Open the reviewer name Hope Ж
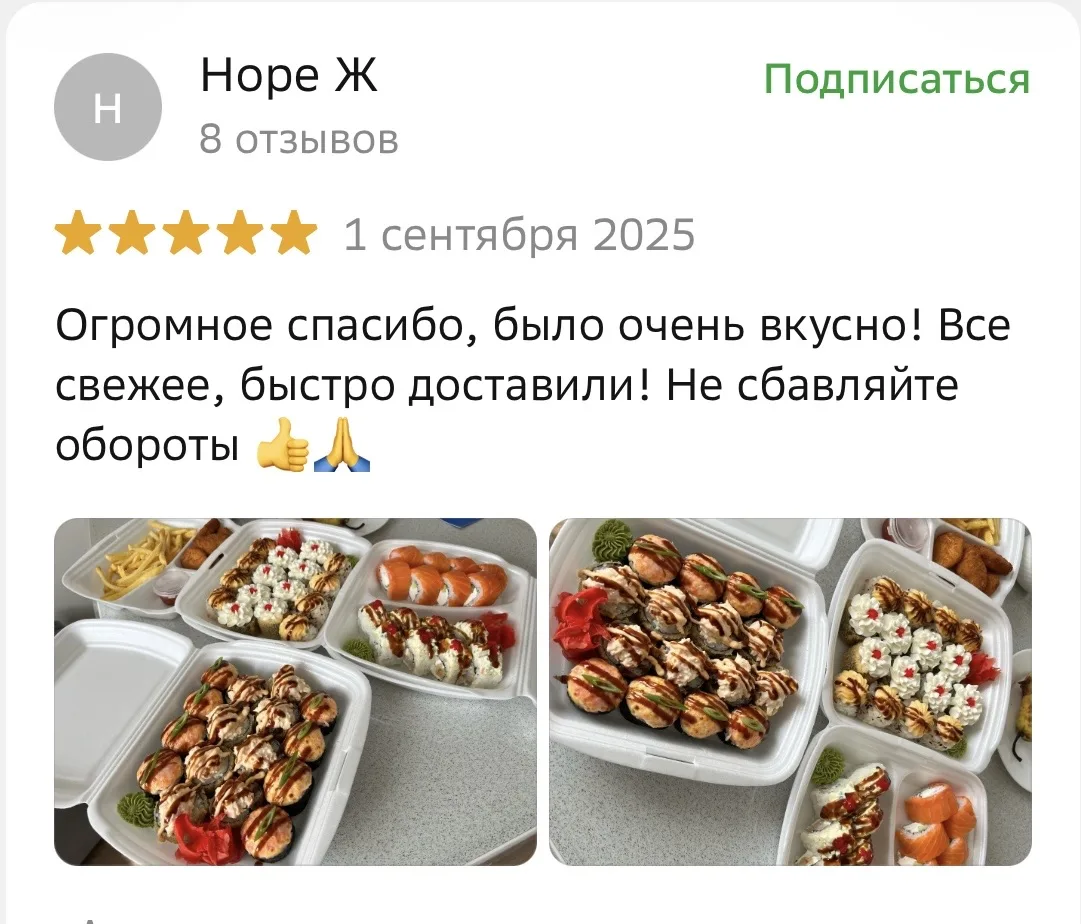1081x924 pixels. (x=289, y=74)
